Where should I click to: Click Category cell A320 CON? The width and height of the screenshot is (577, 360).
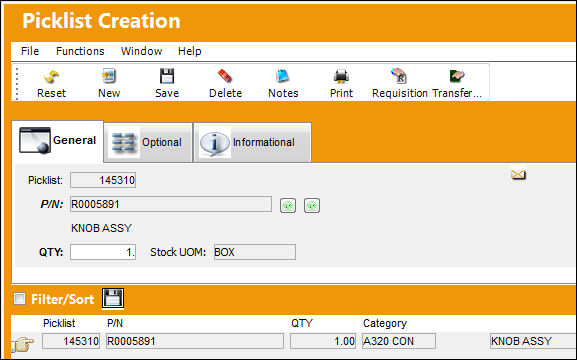pos(399,341)
